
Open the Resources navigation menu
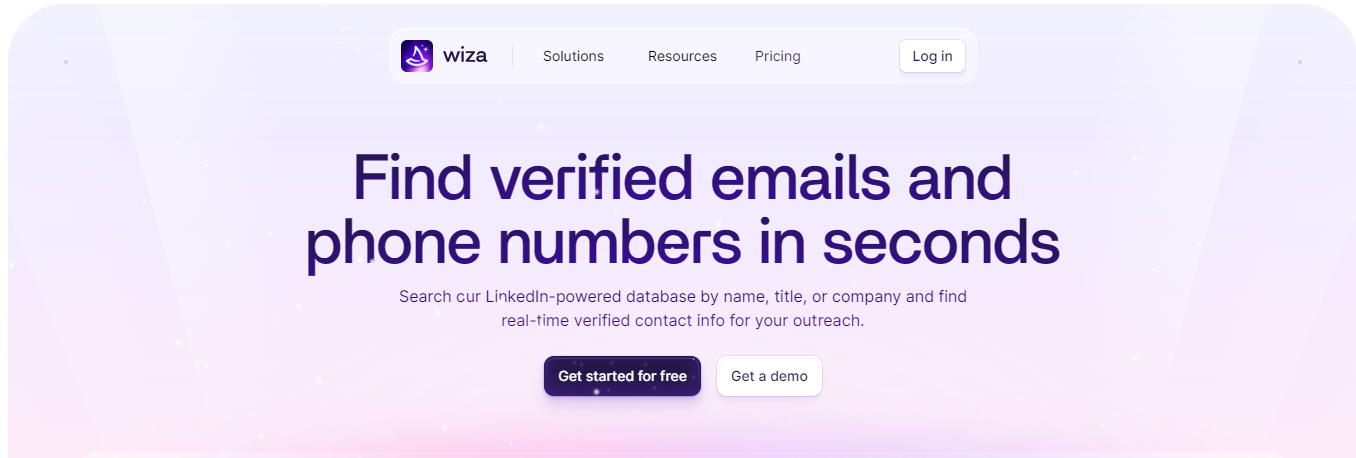point(682,56)
